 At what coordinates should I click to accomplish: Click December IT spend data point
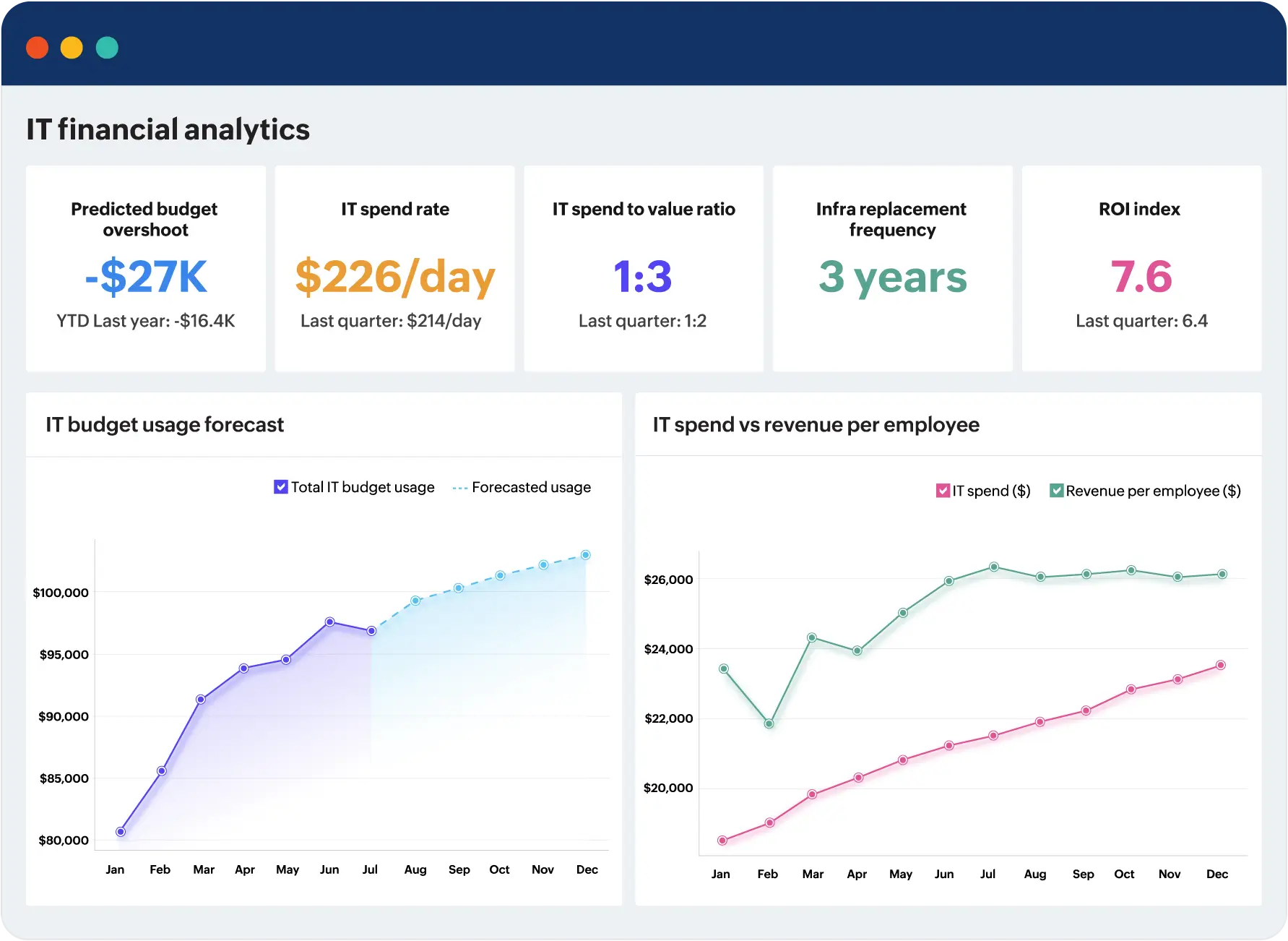(x=1220, y=665)
